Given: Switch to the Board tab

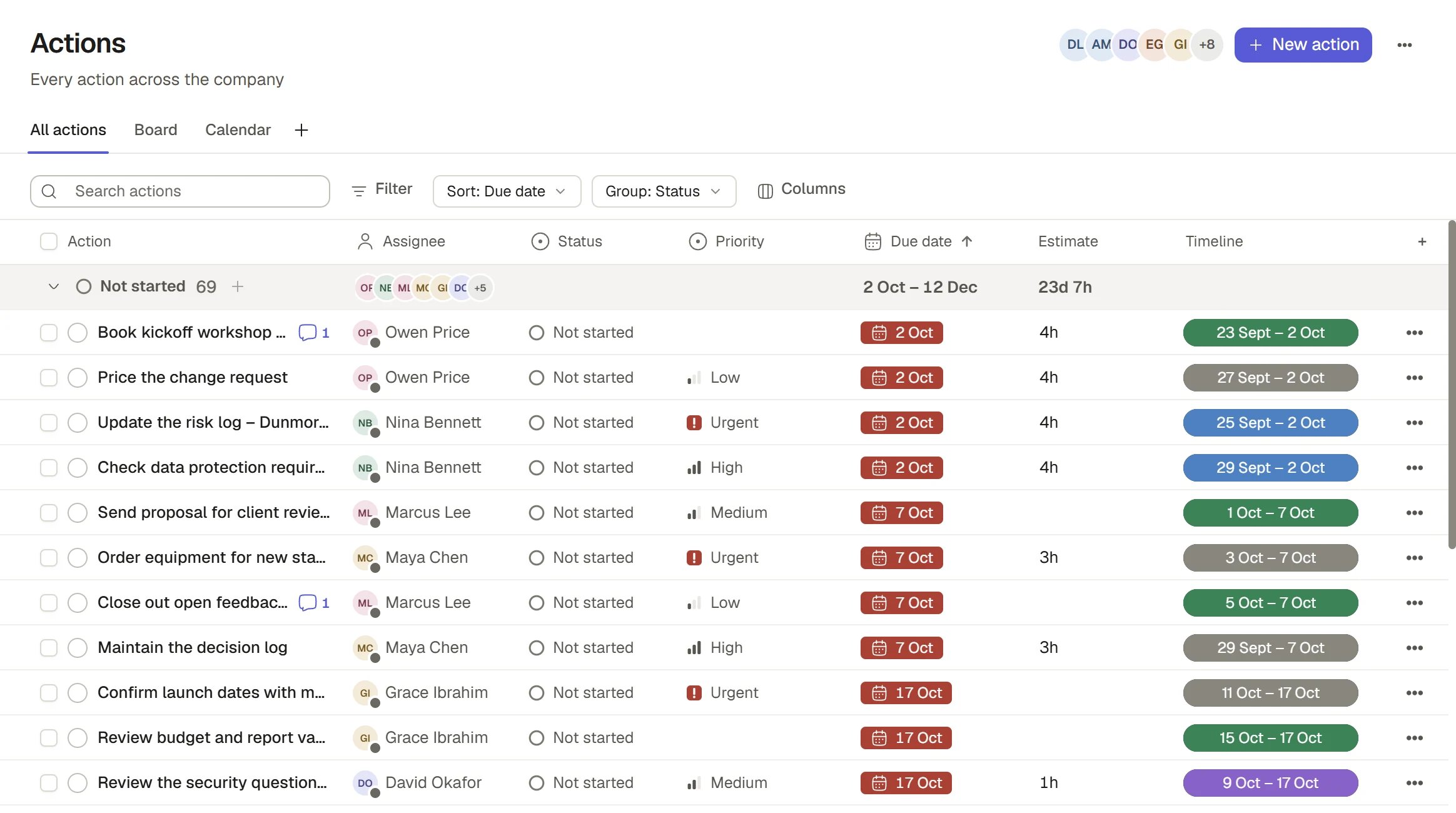Looking at the screenshot, I should pyautogui.click(x=156, y=130).
